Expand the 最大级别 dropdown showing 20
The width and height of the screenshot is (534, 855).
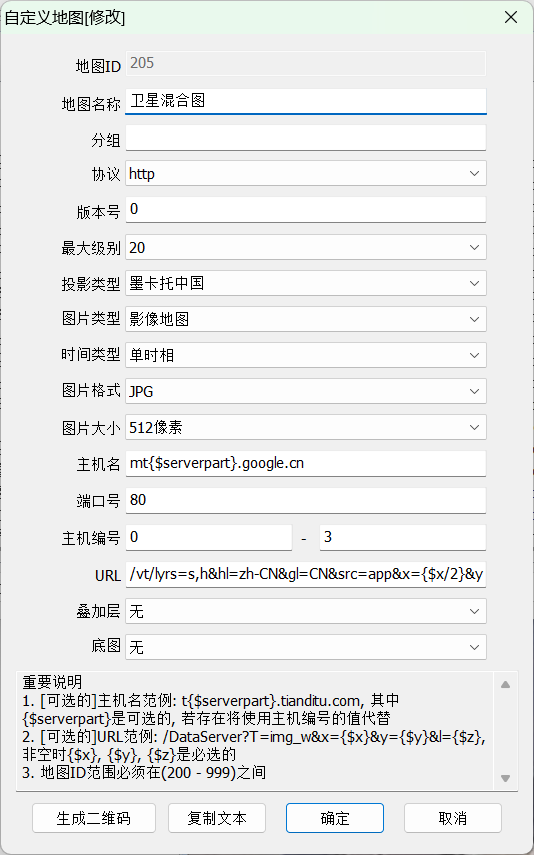pos(305,248)
